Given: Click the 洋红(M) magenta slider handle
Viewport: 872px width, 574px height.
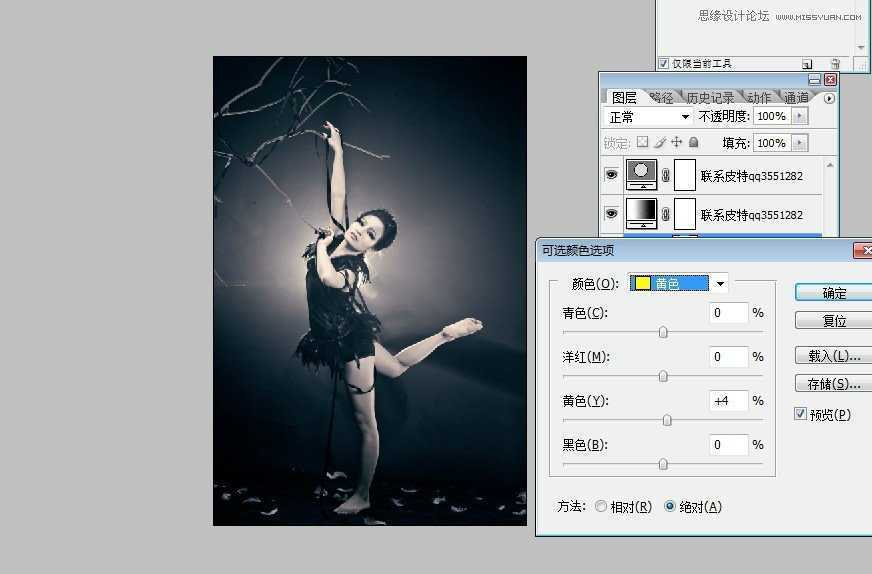Looking at the screenshot, I should tap(663, 376).
